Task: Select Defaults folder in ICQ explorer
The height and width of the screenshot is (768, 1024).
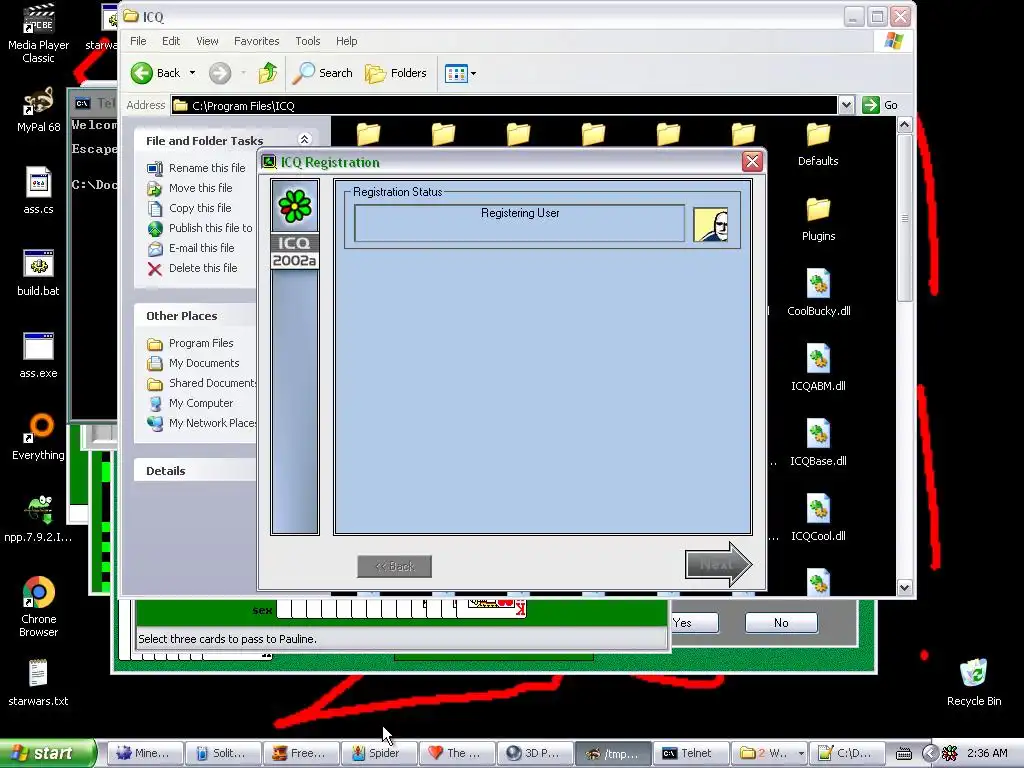Action: pos(818,144)
